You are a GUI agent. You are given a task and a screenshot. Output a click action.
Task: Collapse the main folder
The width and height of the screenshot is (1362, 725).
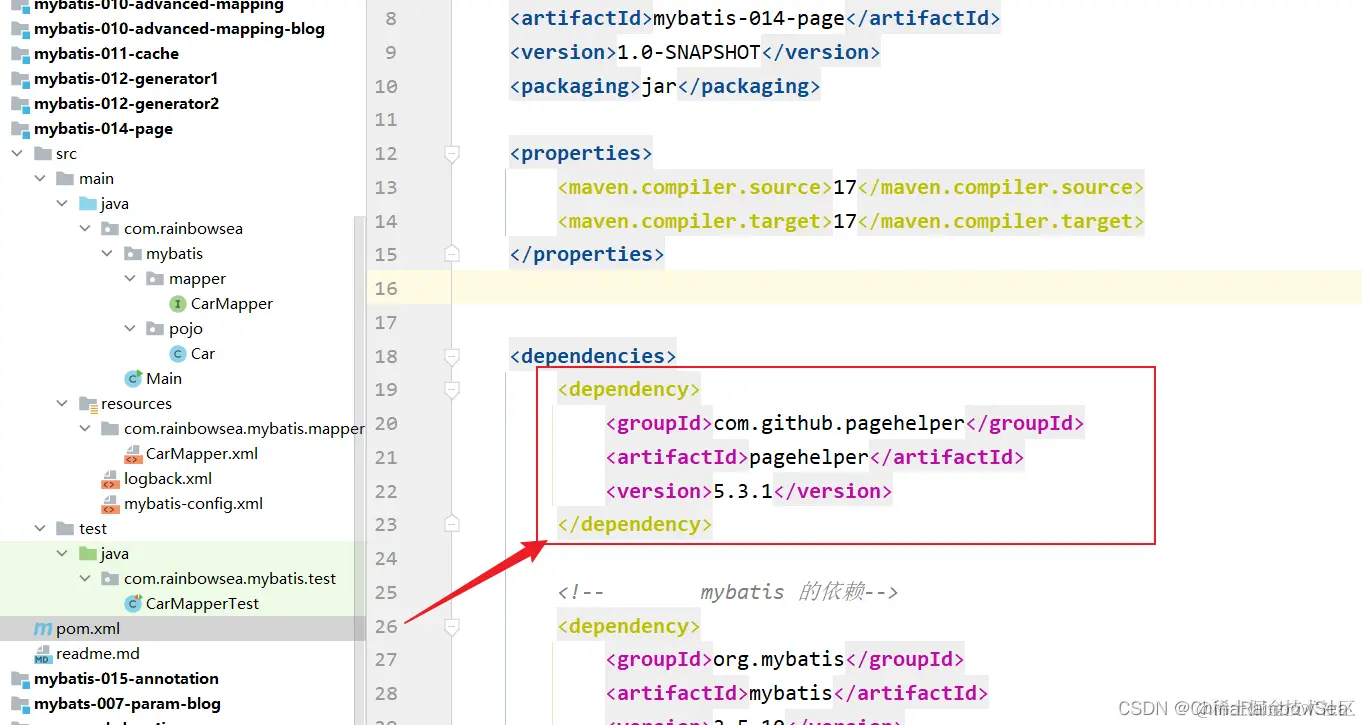tap(40, 179)
